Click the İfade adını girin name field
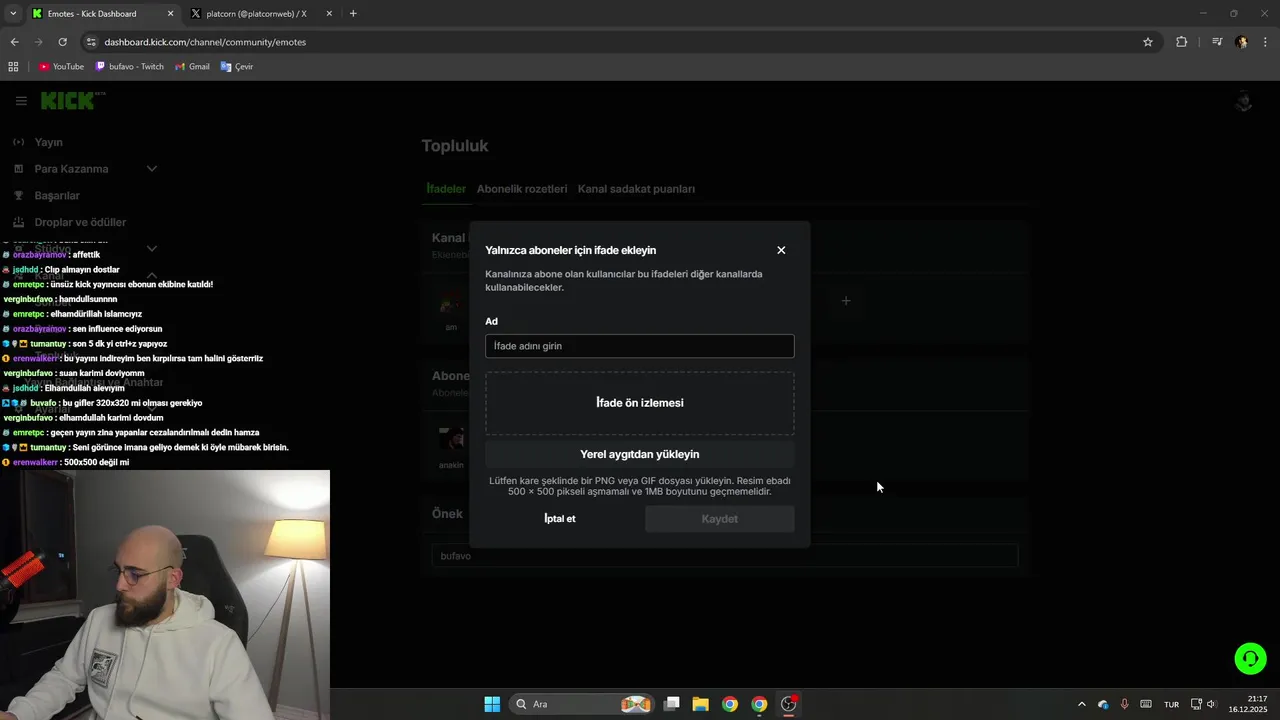The image size is (1280, 720). 640,346
